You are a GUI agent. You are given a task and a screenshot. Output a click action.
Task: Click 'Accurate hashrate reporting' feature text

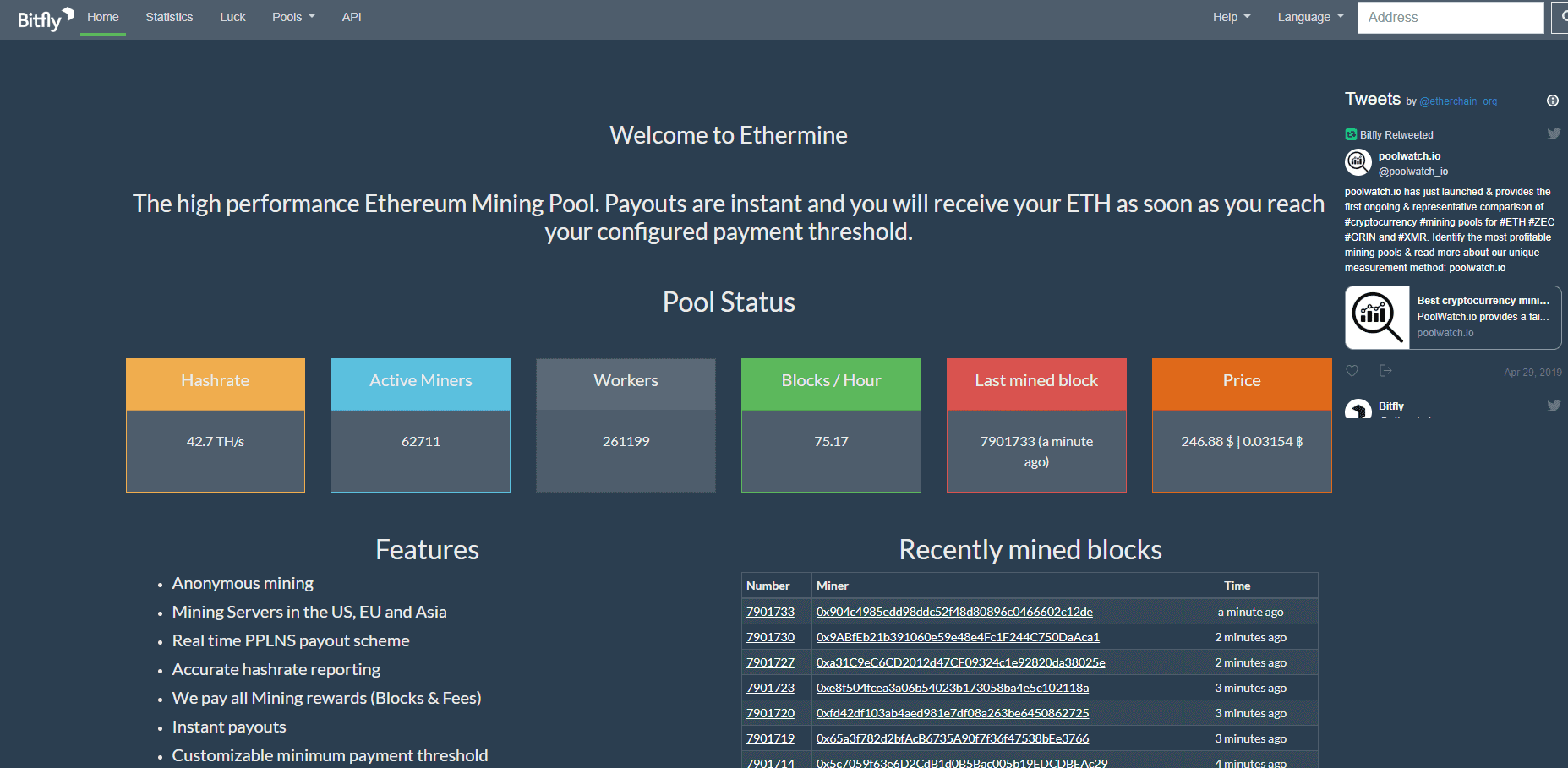[276, 670]
